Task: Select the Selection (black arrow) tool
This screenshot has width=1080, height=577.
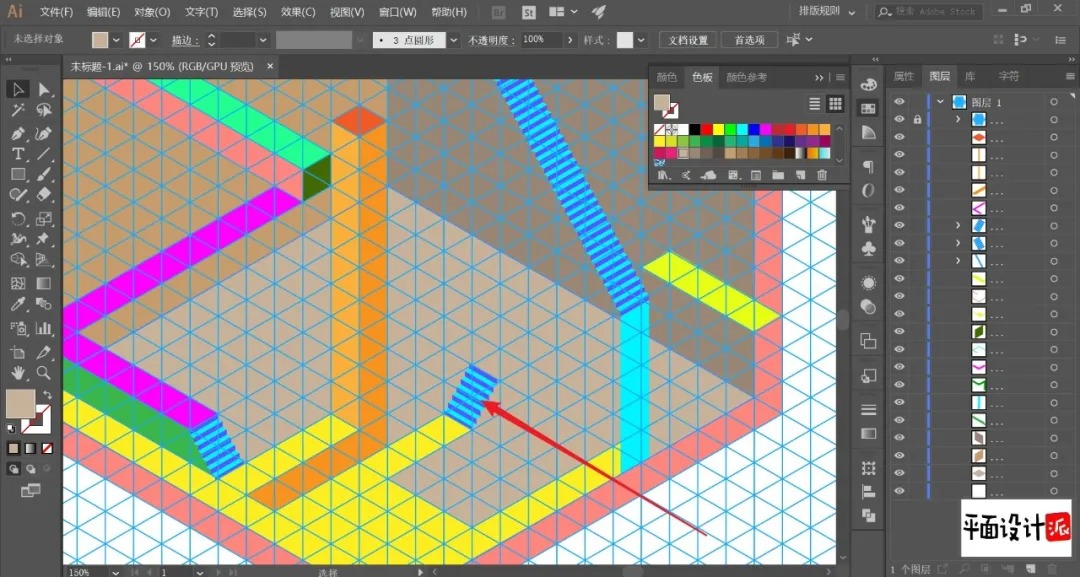Action: point(18,89)
